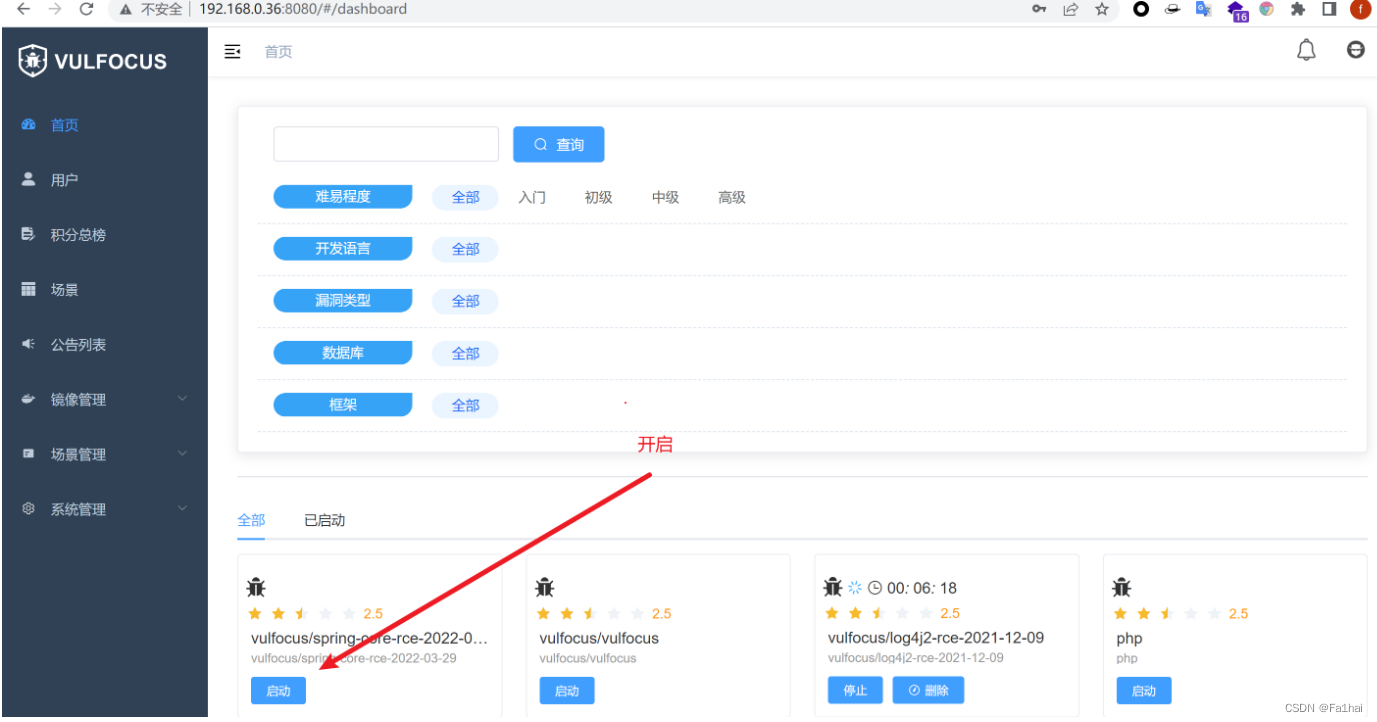Viewport: 1377px width, 722px height.
Task: Select 全部 in the 数据库 row
Action: (465, 354)
